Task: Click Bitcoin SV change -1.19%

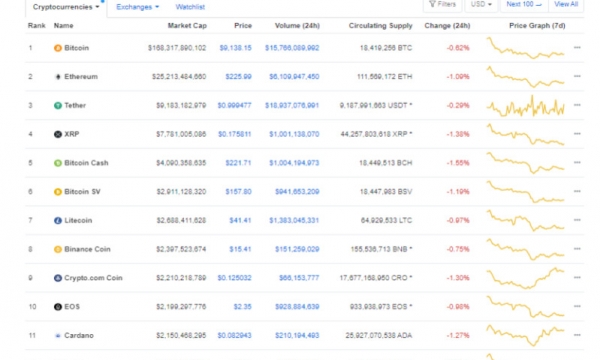Action: point(458,192)
